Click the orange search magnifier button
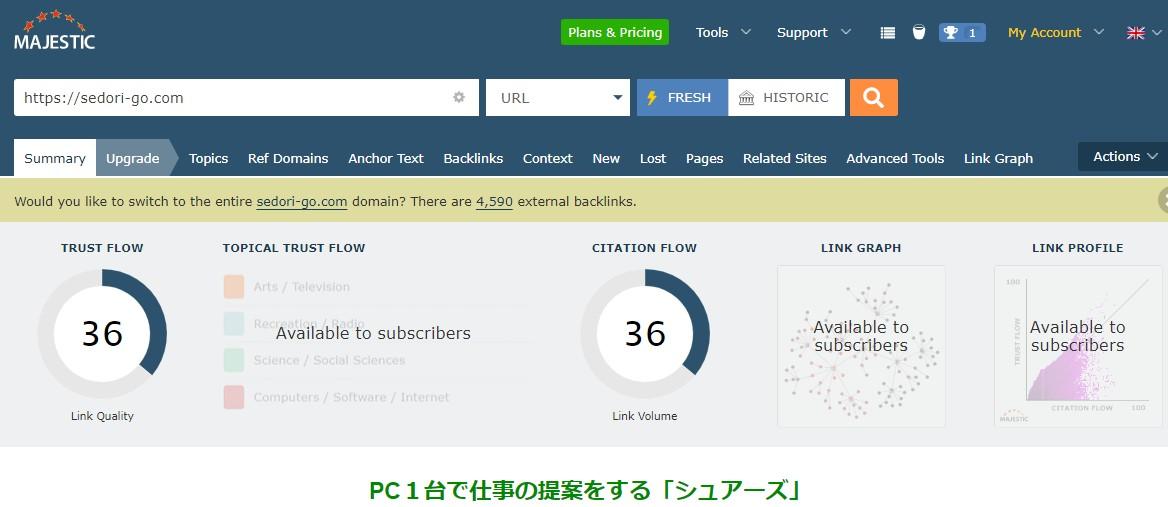Viewport: 1168px width, 507px height. click(873, 98)
